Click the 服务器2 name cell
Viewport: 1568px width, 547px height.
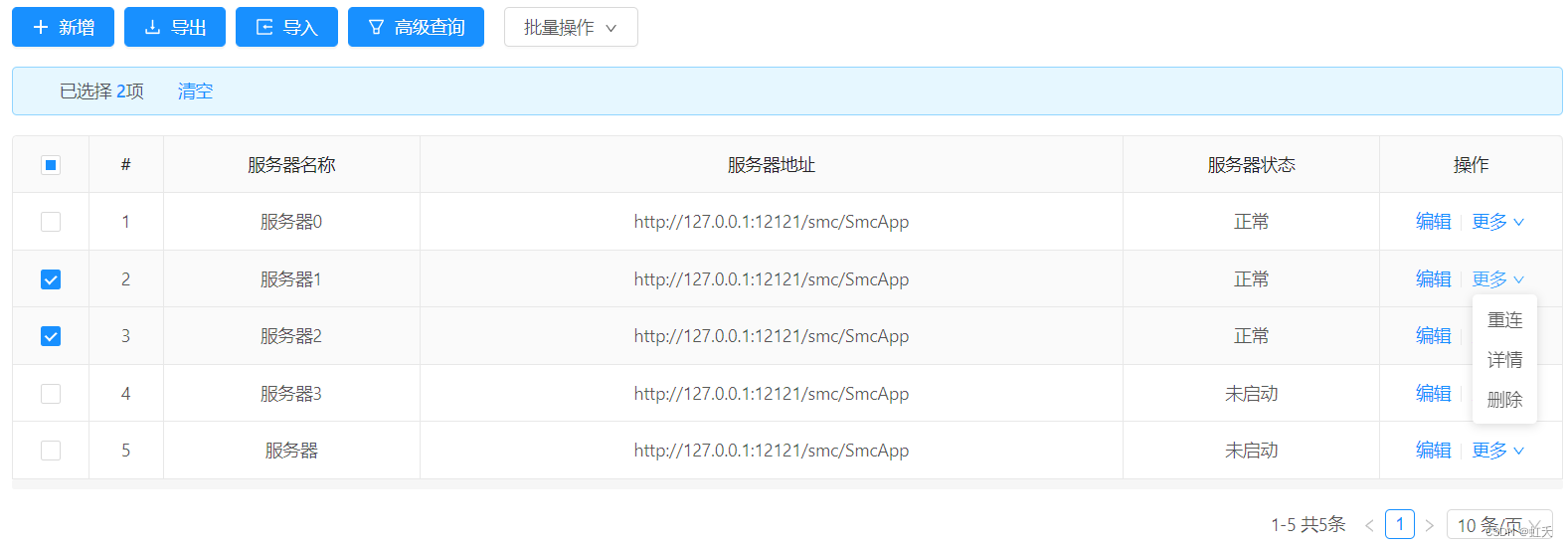tap(291, 336)
